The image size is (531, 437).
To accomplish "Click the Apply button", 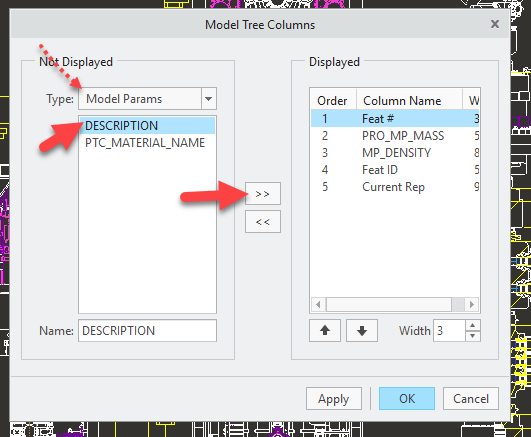I will pyautogui.click(x=334, y=399).
